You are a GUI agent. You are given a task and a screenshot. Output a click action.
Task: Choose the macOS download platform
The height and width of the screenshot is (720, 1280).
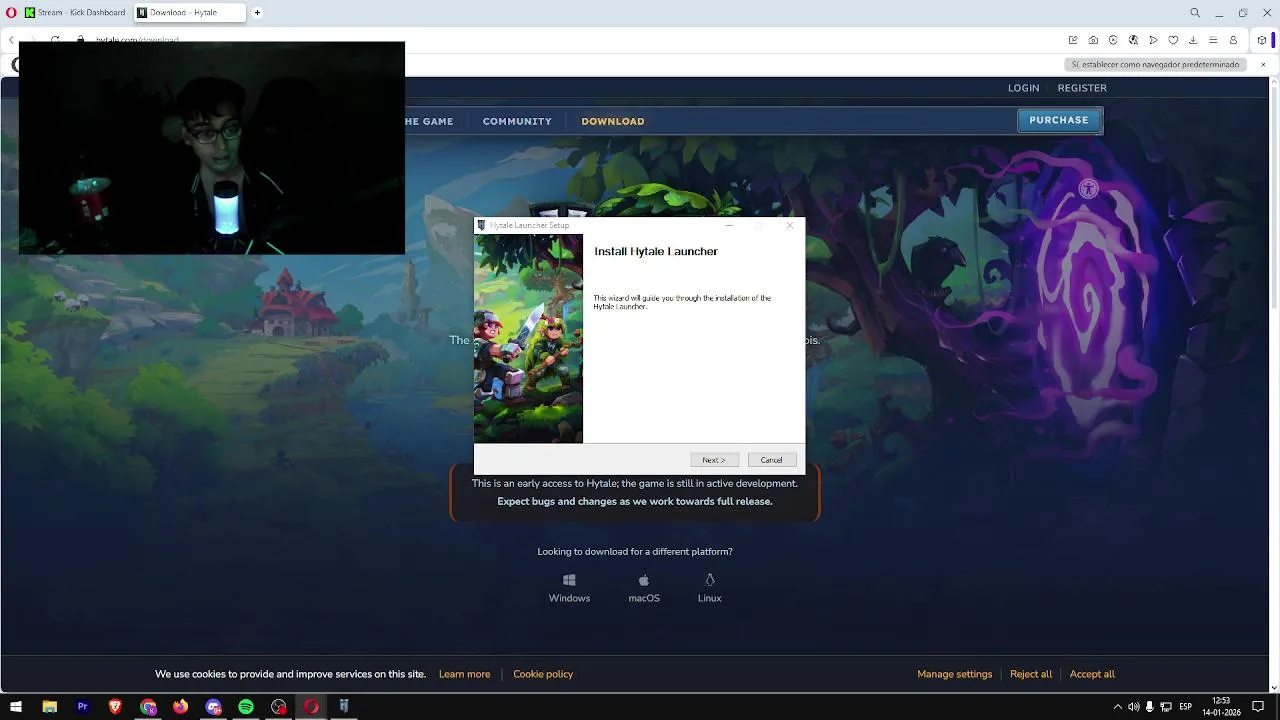[644, 588]
